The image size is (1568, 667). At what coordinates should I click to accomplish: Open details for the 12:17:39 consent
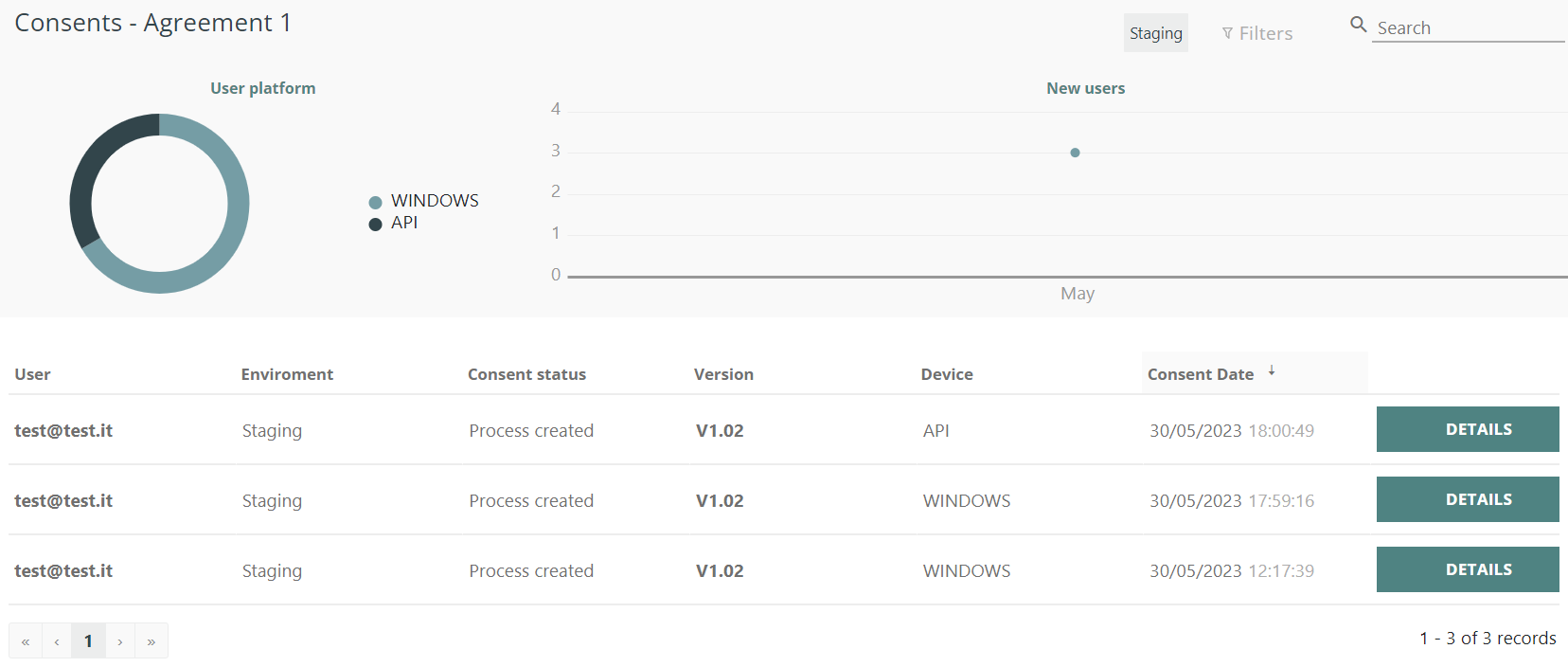(x=1467, y=569)
